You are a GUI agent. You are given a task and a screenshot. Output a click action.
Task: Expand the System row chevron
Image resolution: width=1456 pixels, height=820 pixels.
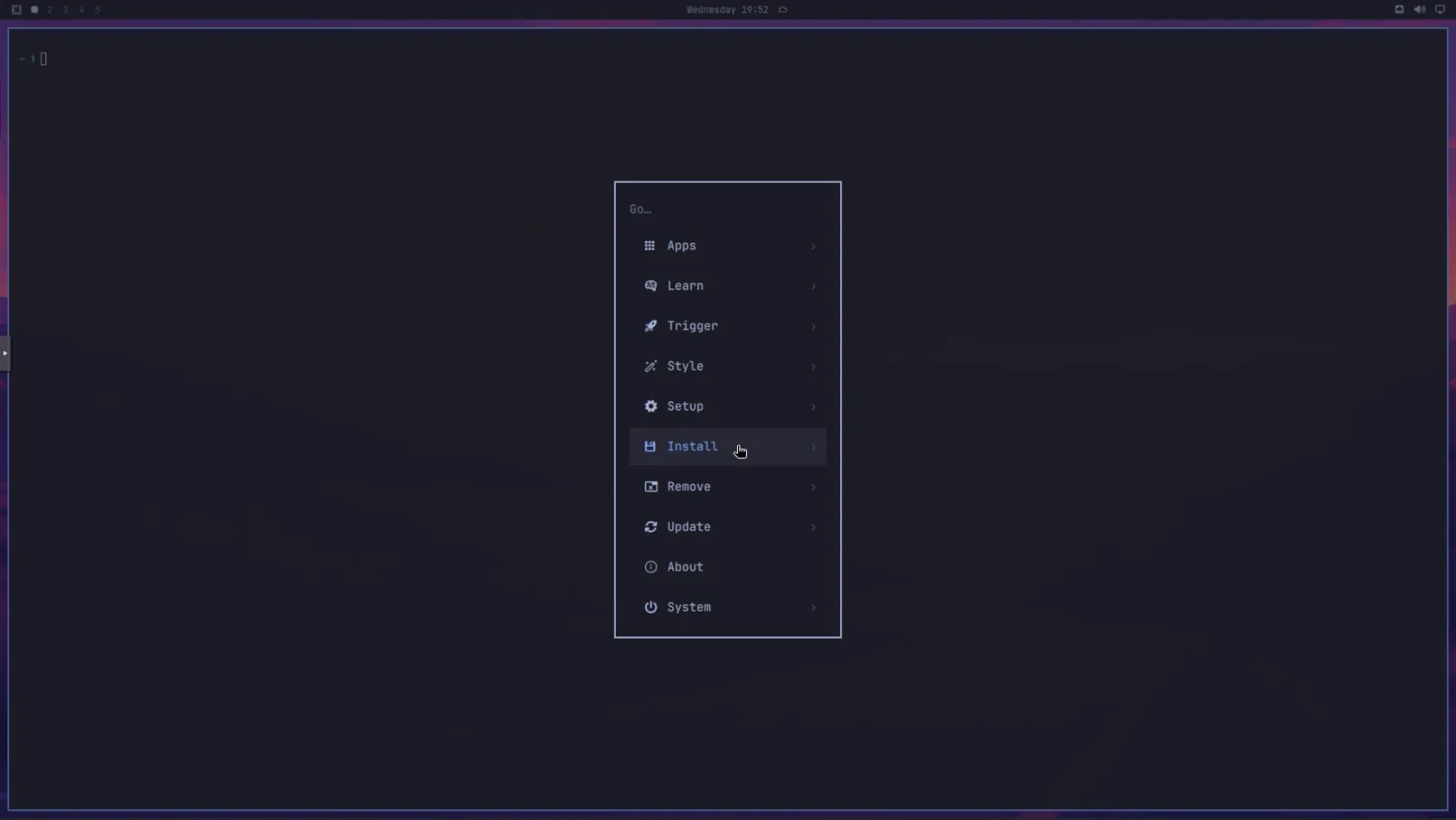(813, 606)
